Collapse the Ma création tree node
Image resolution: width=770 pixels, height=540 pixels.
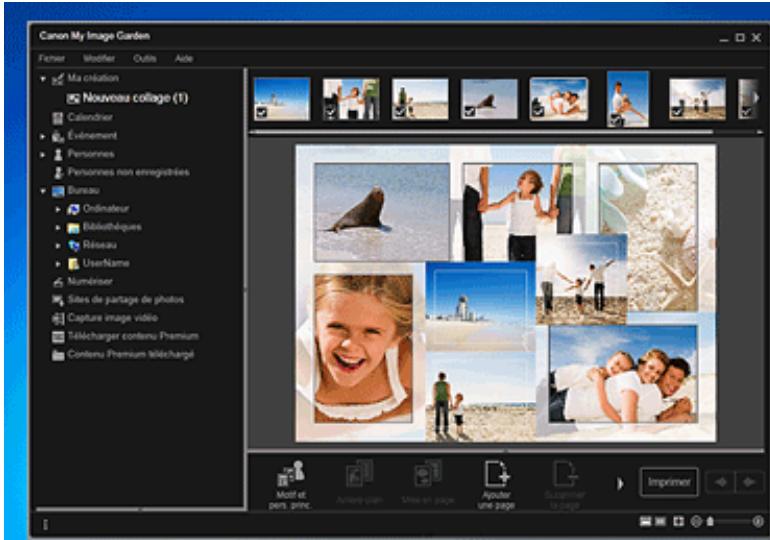43,78
